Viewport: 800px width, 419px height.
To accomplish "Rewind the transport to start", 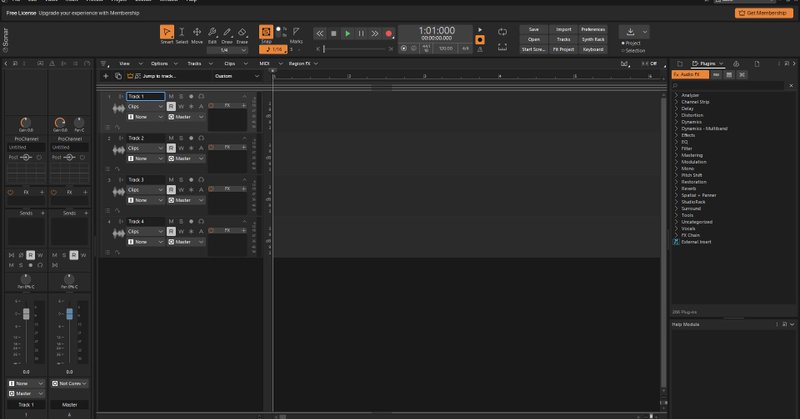I will point(320,34).
